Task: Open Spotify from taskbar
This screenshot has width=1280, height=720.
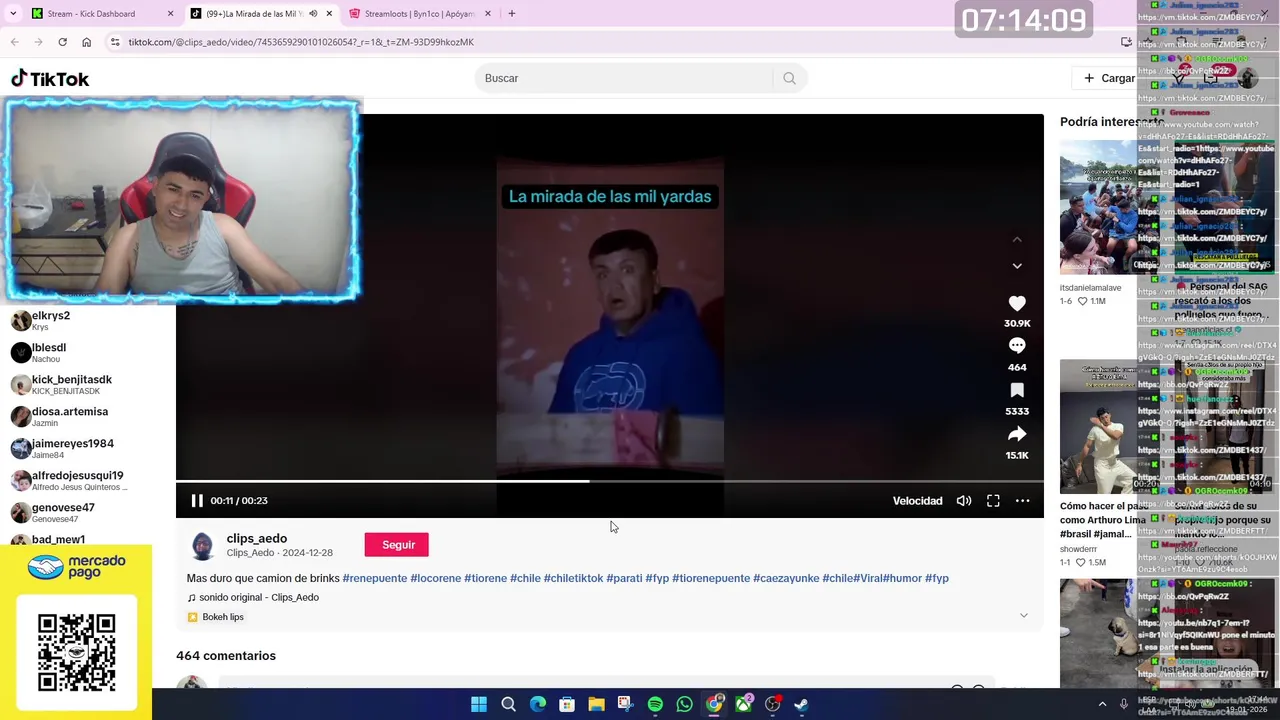Action: tap(655, 705)
